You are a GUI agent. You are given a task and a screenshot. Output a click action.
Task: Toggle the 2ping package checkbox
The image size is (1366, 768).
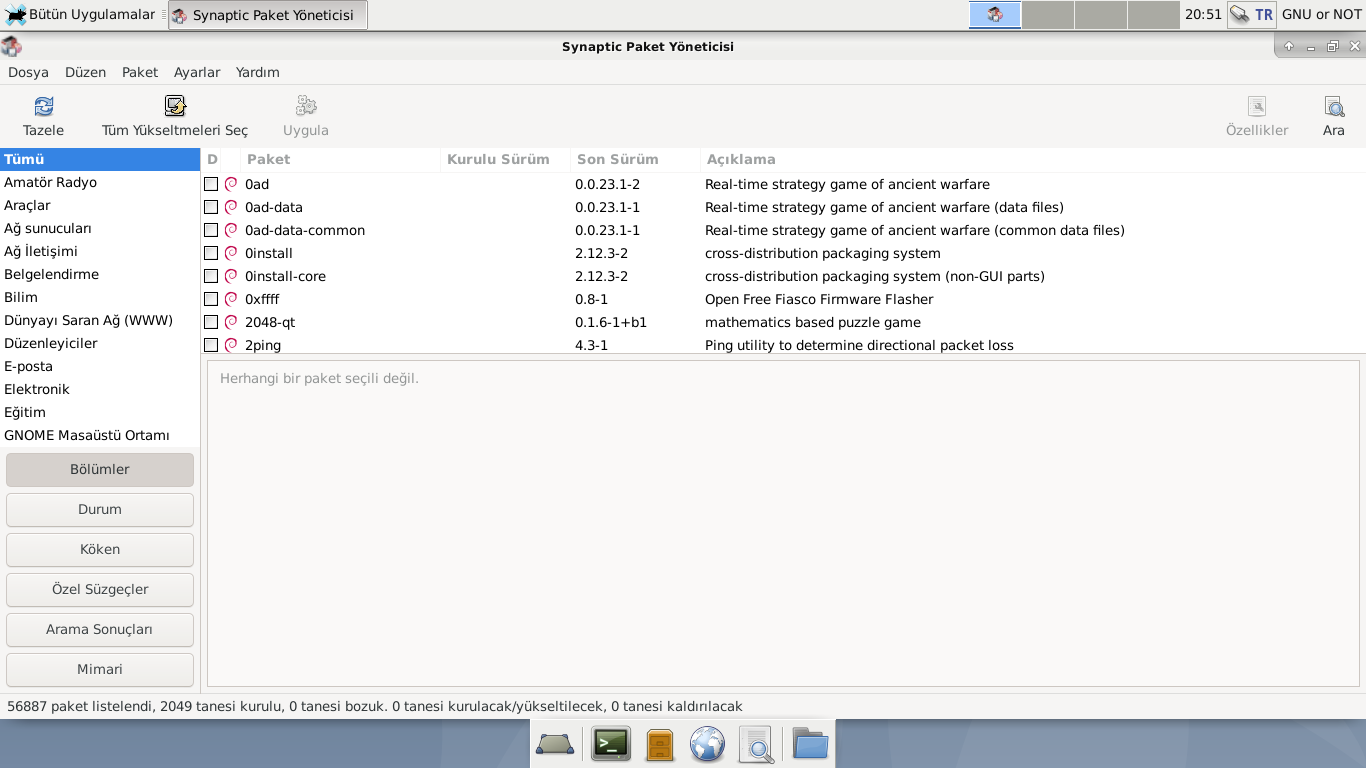[x=211, y=345]
